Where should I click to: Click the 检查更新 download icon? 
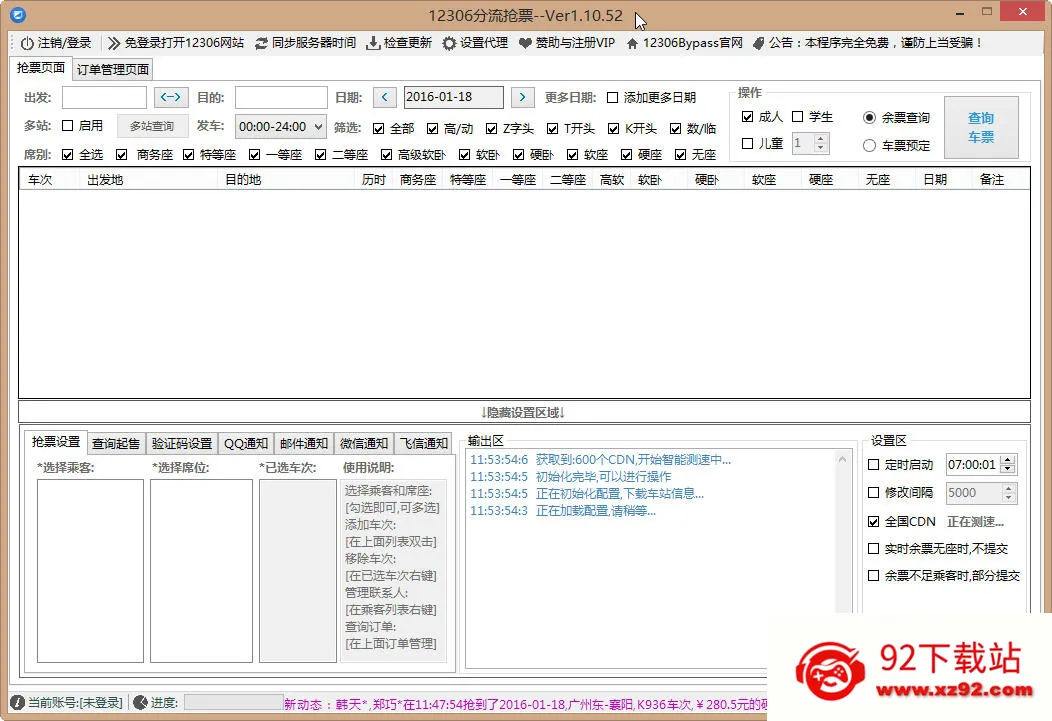[x=373, y=44]
